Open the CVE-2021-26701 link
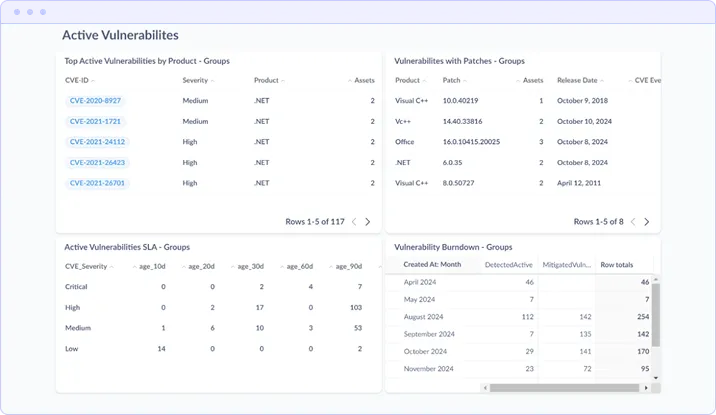Screen dimensions: 716x415 [x=97, y=183]
